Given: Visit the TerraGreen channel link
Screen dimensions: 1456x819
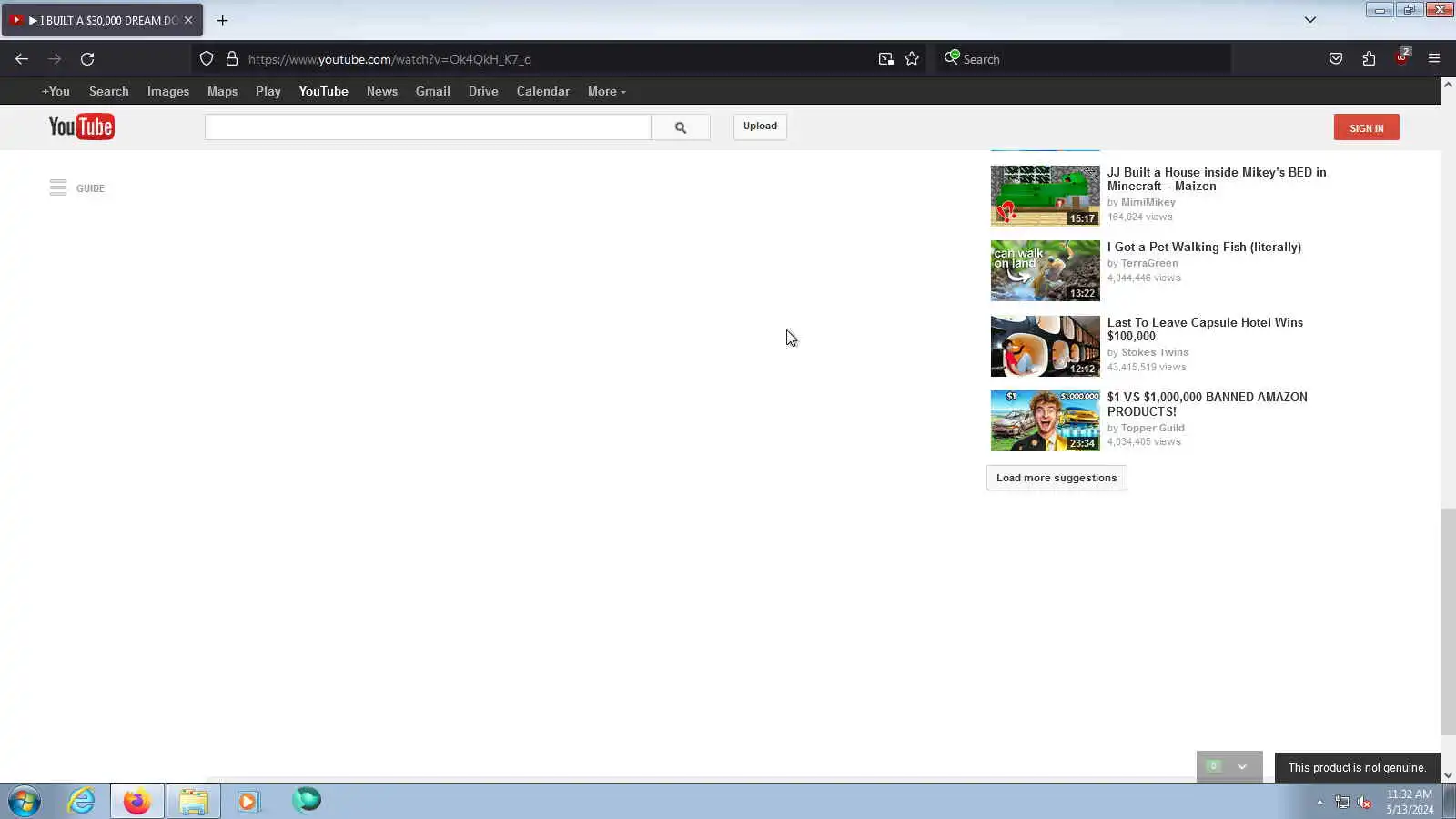Looking at the screenshot, I should 1149,263.
